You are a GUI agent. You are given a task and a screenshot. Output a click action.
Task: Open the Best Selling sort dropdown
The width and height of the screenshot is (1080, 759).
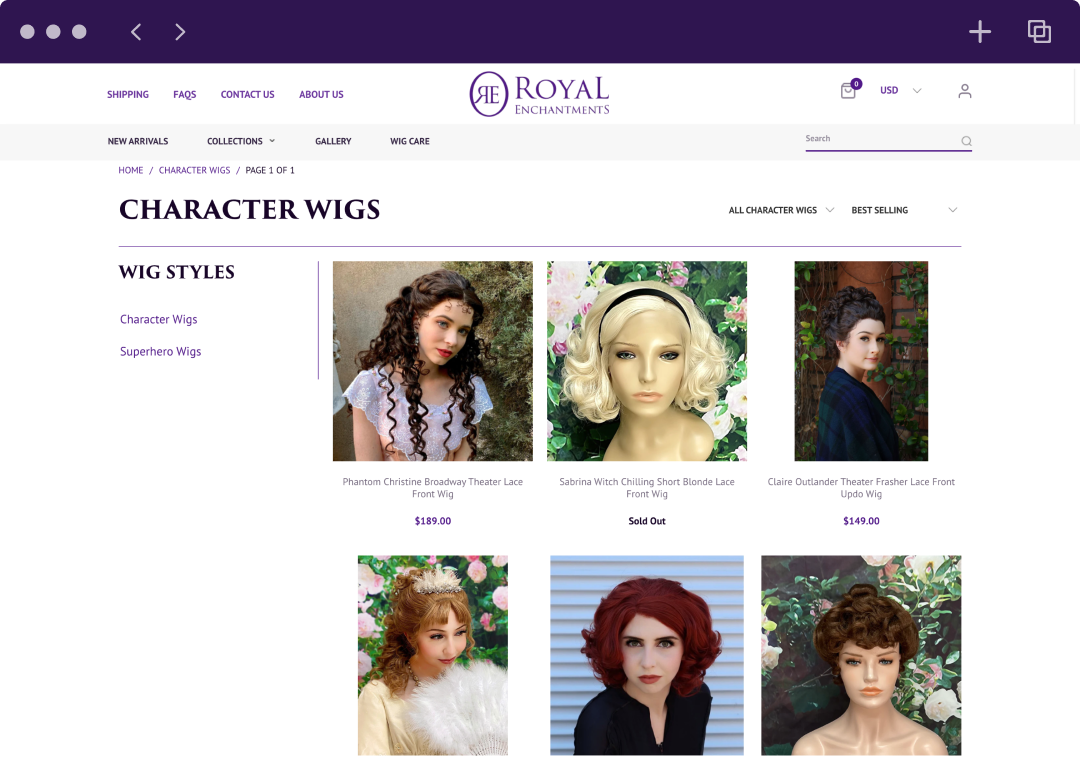(904, 210)
